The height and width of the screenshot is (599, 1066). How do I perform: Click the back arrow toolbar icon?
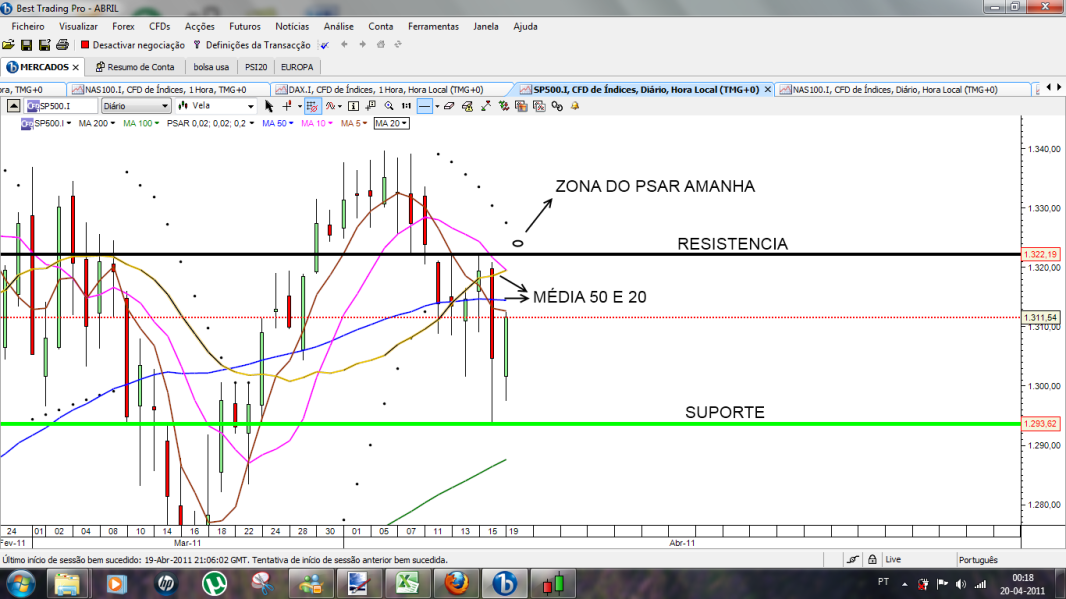[344, 45]
